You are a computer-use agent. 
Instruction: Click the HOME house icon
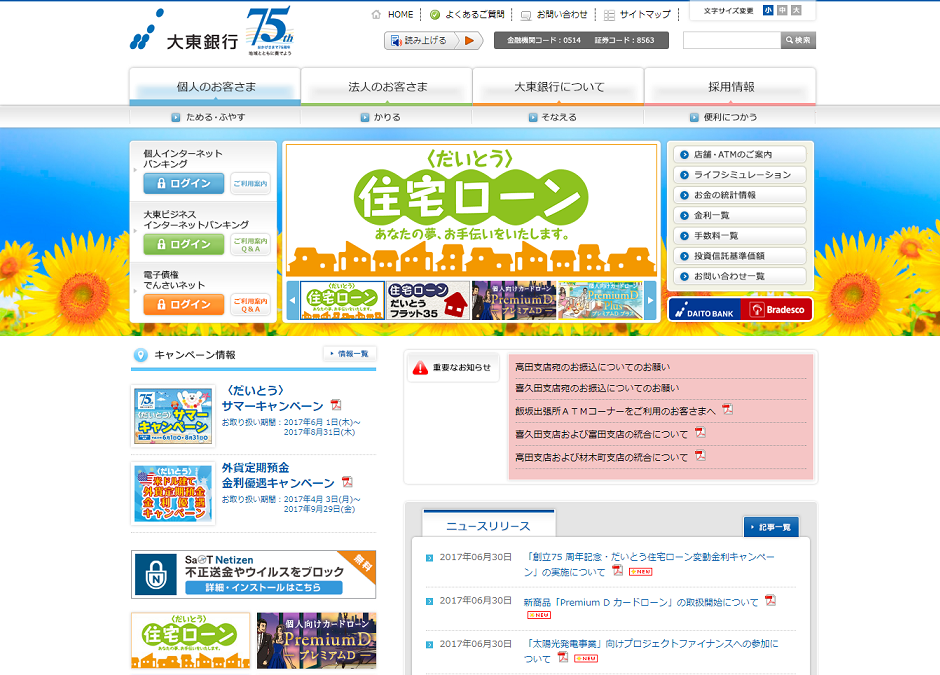(376, 14)
